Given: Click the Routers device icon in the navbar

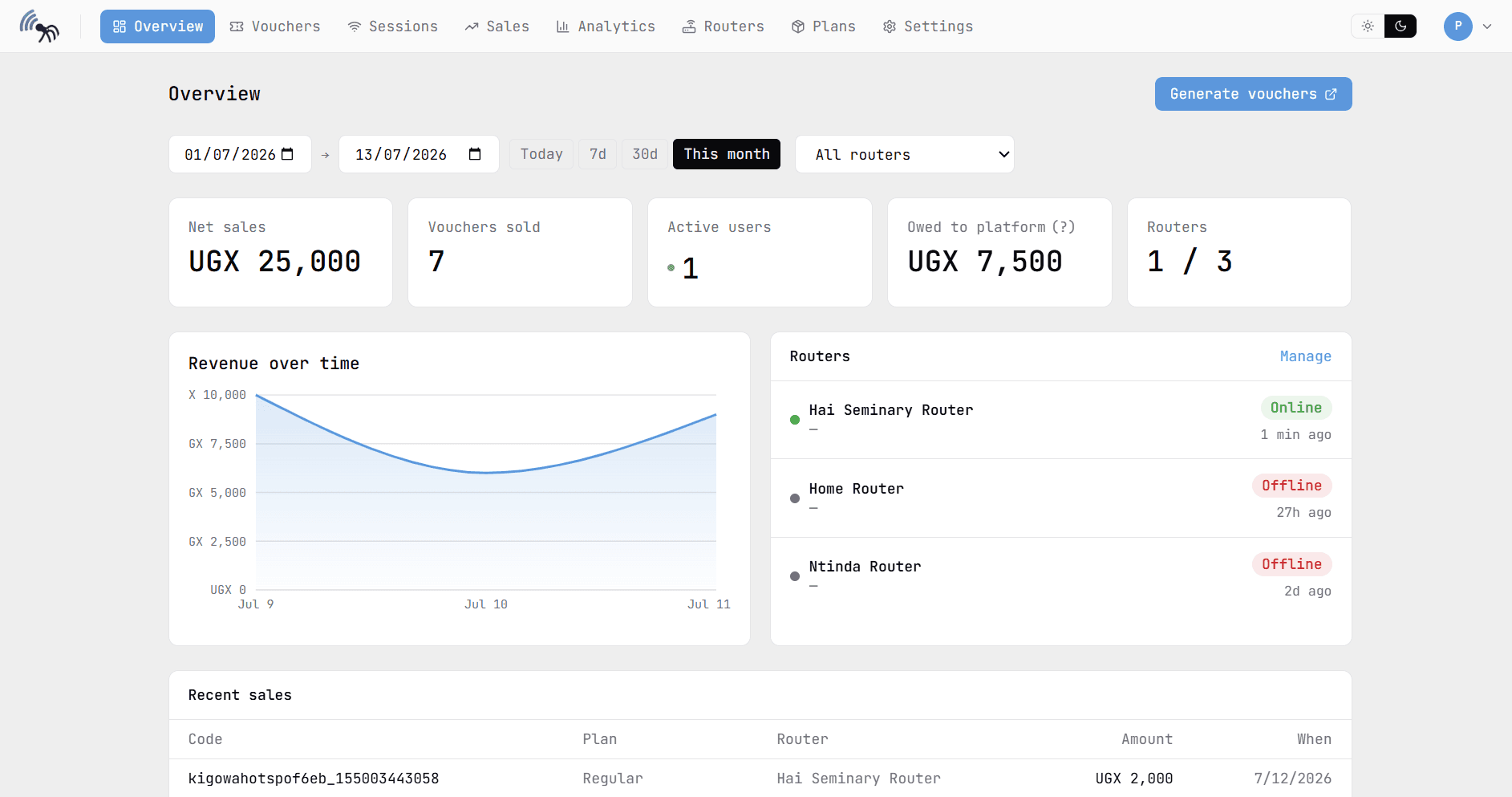Looking at the screenshot, I should tap(689, 26).
